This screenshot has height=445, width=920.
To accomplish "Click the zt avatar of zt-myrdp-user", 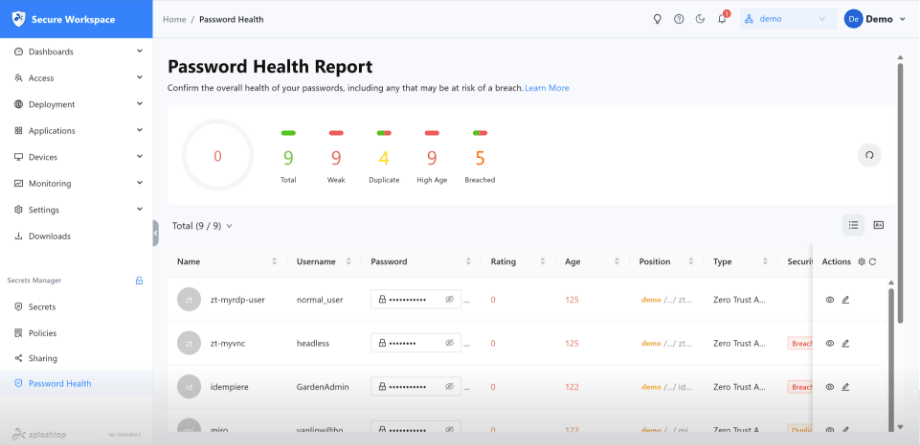I will click(189, 299).
